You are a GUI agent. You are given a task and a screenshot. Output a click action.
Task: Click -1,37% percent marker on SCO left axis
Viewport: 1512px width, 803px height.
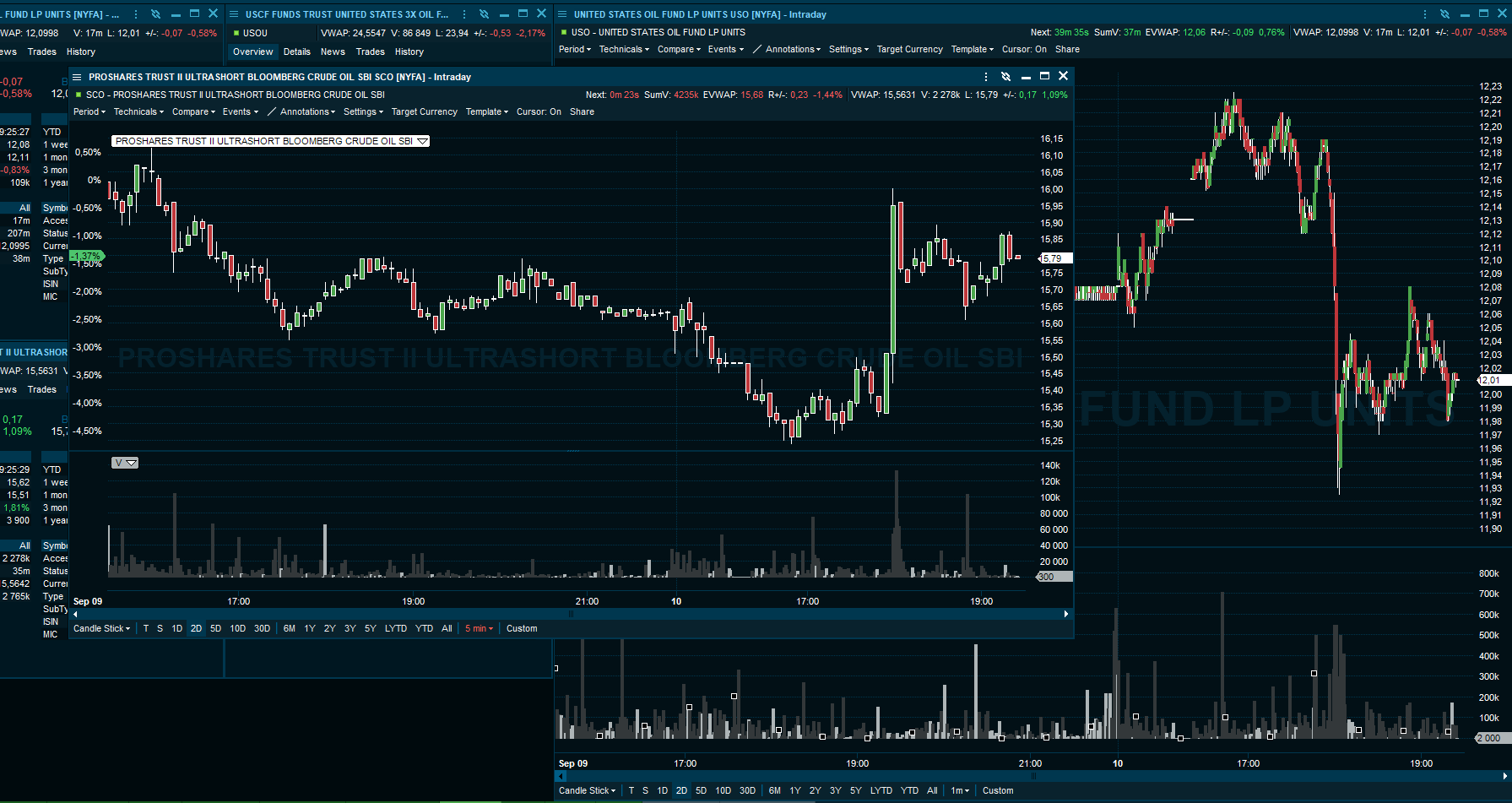(x=86, y=256)
